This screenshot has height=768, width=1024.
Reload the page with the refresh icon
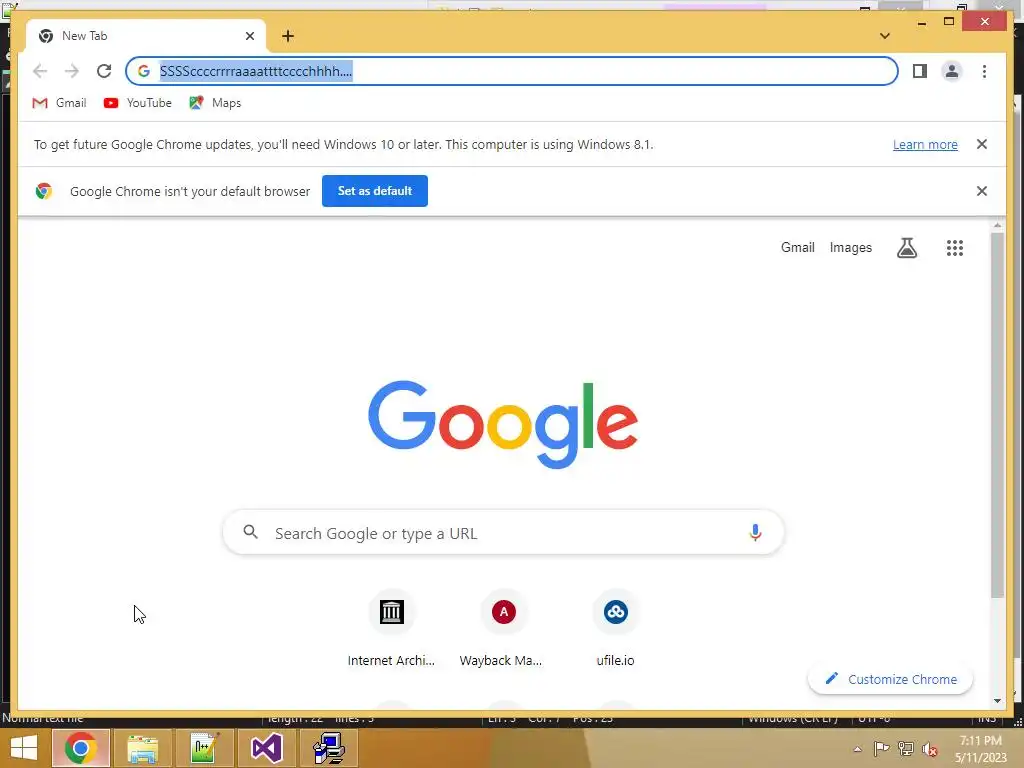click(104, 71)
